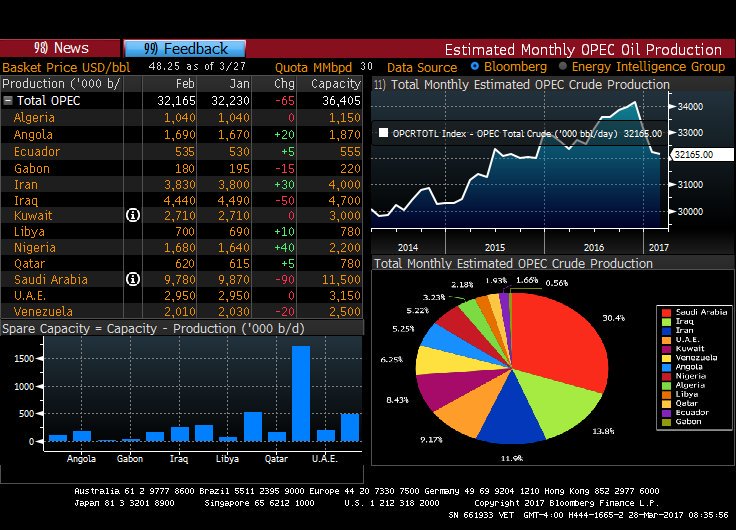Click the Capacity column header
The image size is (736, 530).
335,84
